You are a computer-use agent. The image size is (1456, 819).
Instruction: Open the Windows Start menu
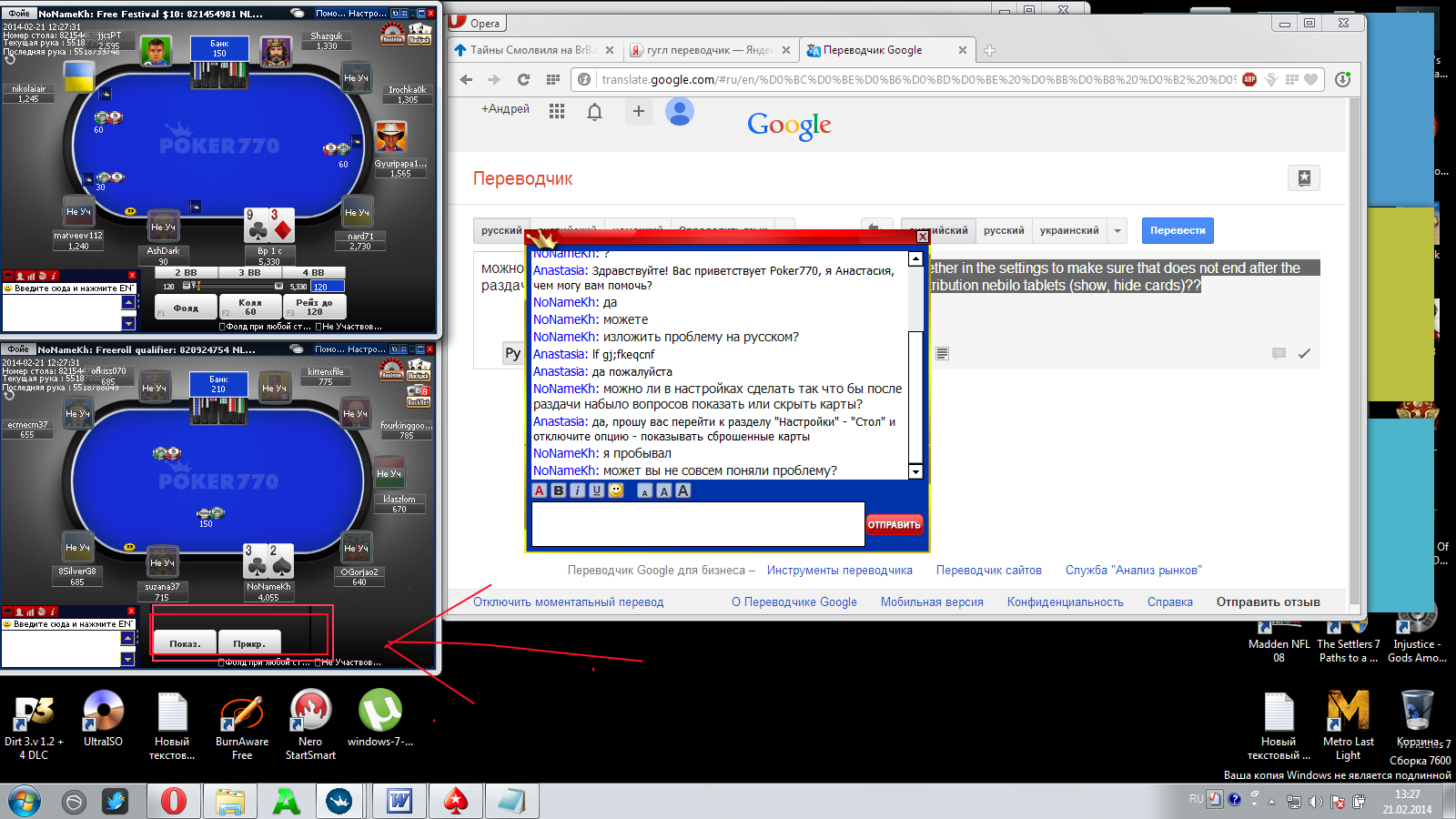[25, 801]
